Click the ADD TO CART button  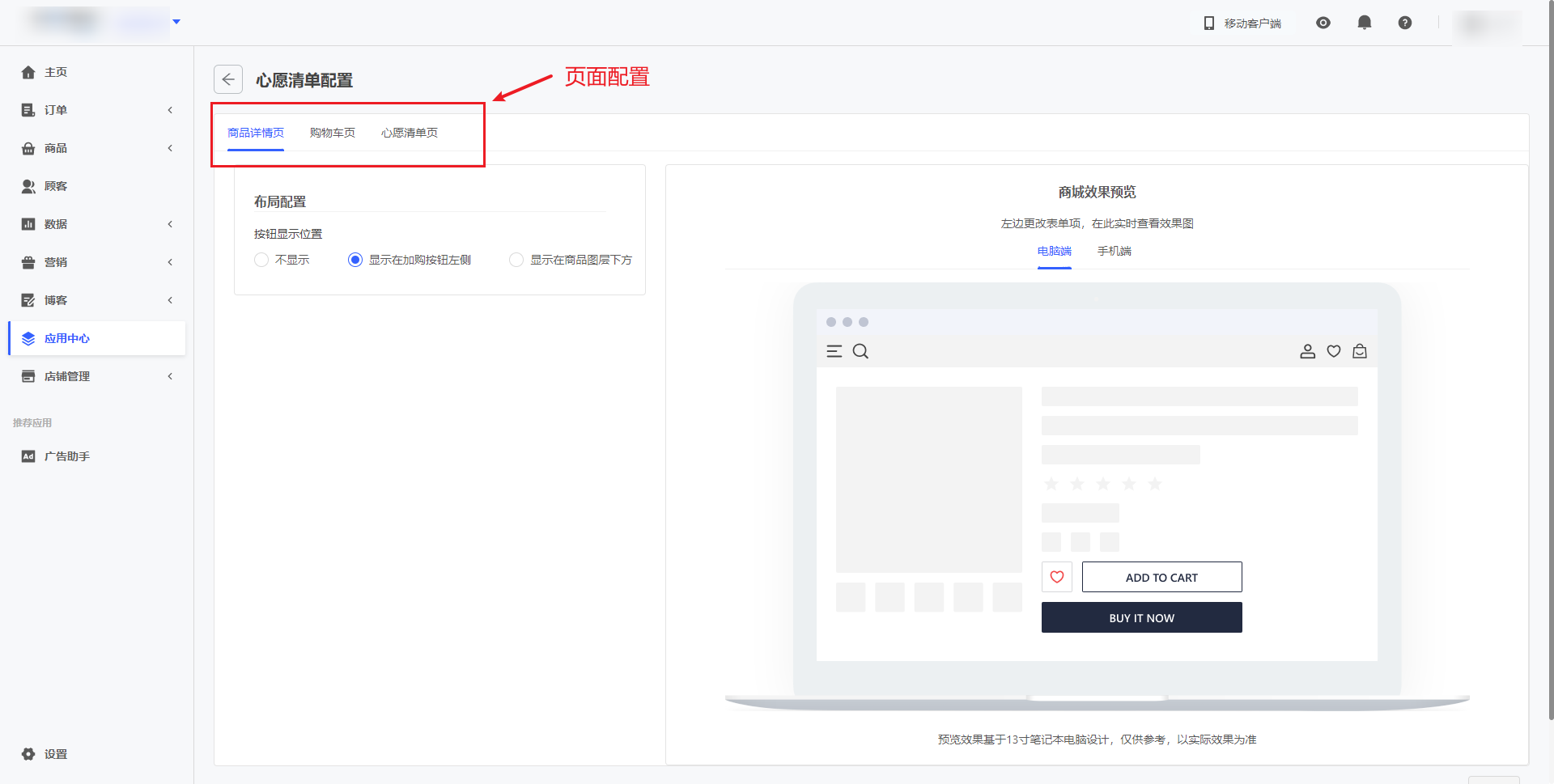[x=1161, y=577]
